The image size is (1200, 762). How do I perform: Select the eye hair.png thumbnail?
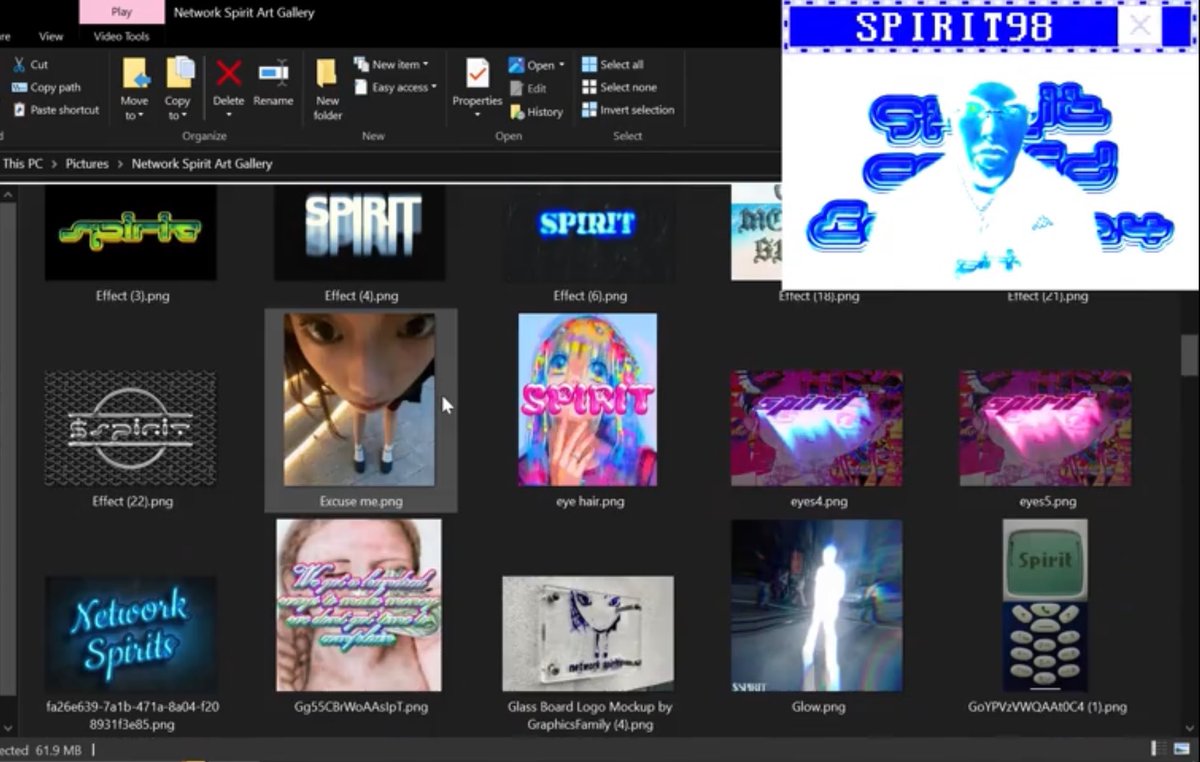(x=588, y=400)
